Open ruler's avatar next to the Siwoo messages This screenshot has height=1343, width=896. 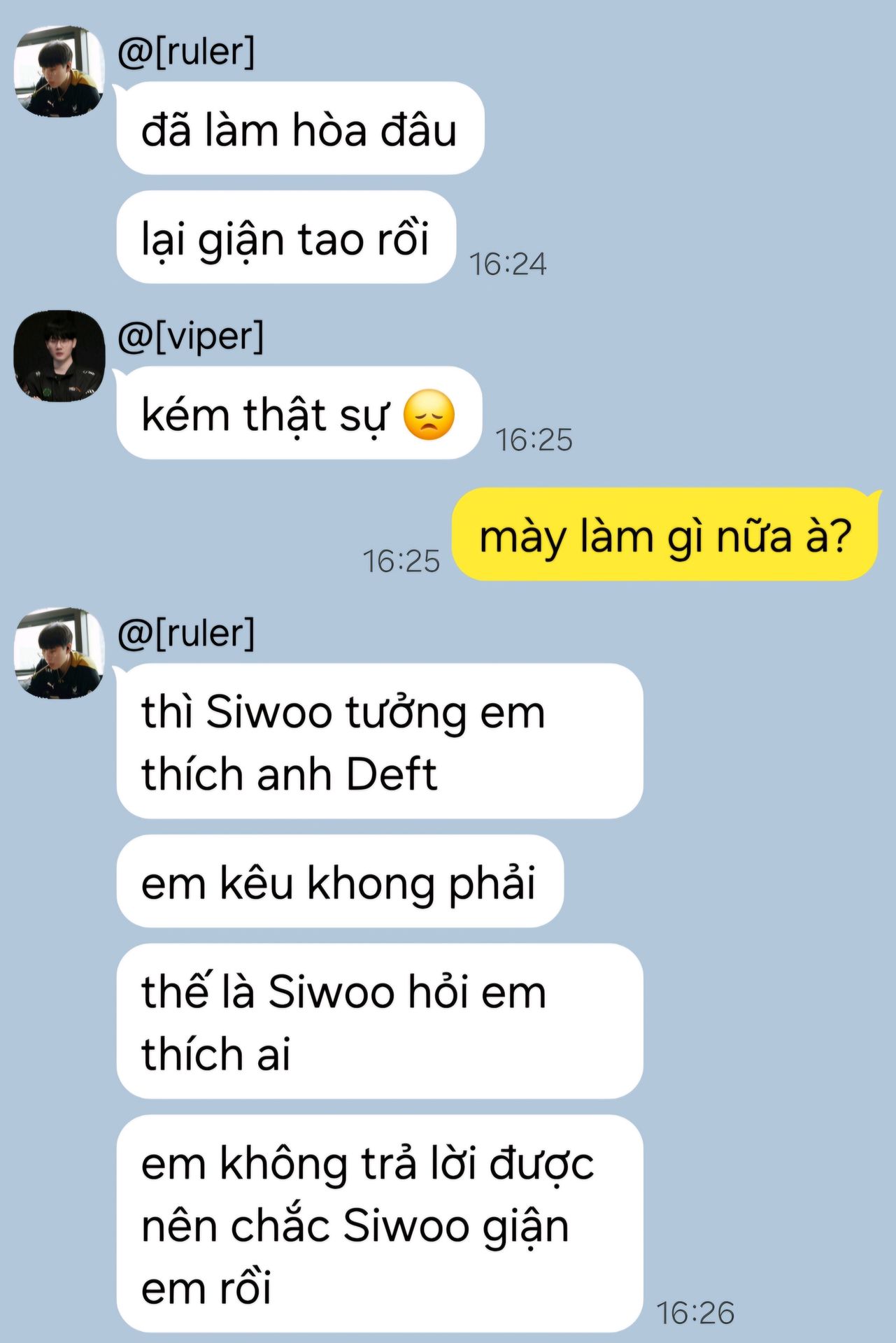tap(59, 653)
